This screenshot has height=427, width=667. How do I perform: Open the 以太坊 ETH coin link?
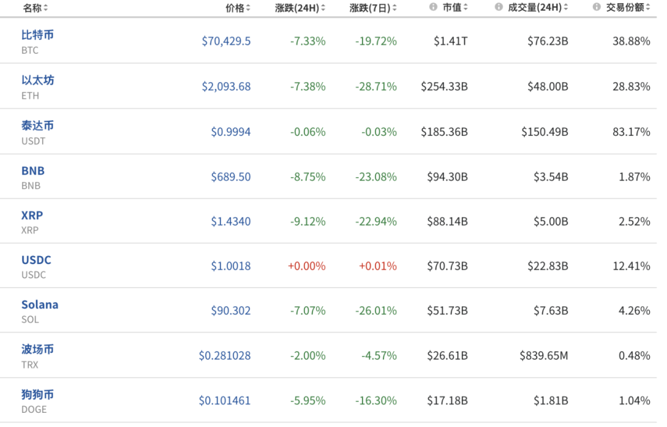coord(37,80)
